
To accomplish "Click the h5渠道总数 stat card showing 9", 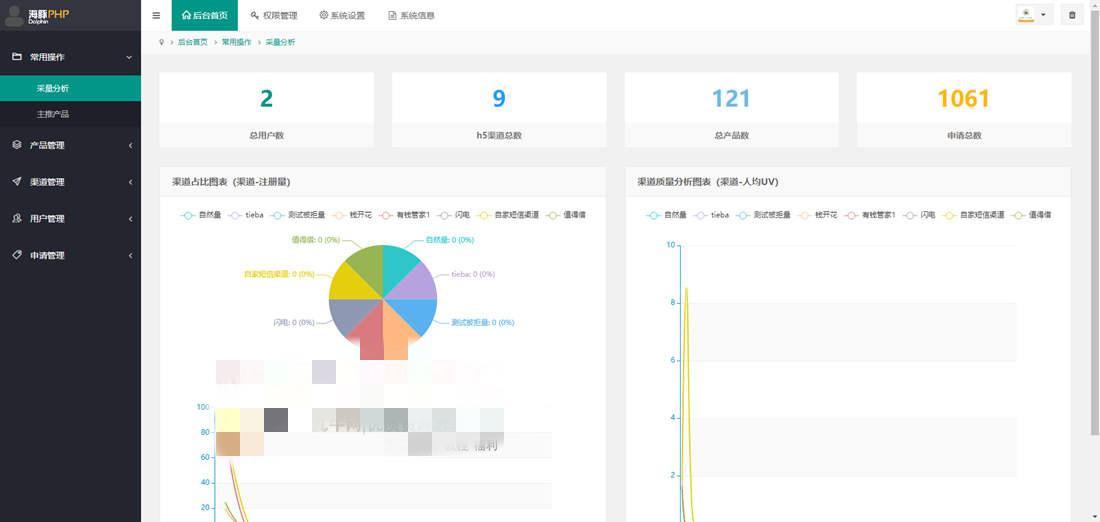I will pos(499,110).
